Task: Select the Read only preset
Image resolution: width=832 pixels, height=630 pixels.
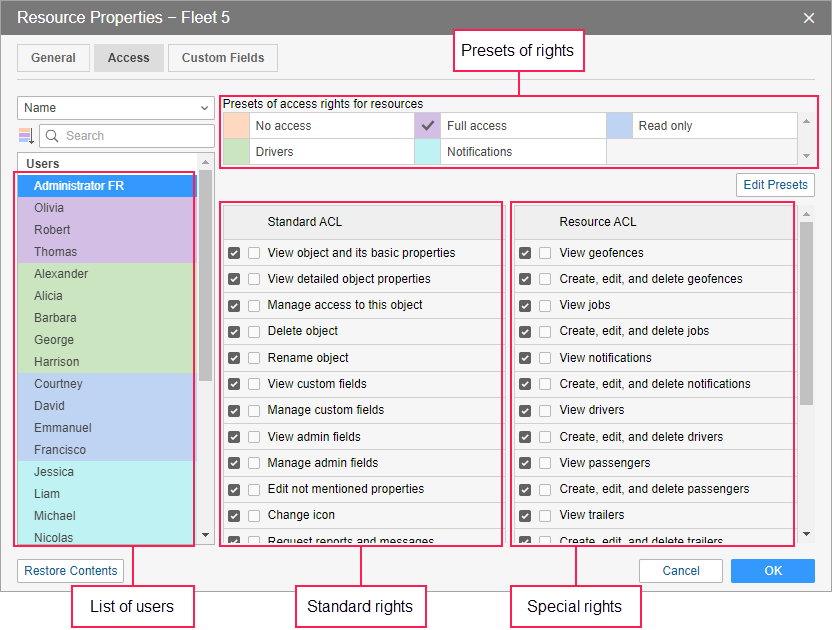Action: tap(665, 126)
